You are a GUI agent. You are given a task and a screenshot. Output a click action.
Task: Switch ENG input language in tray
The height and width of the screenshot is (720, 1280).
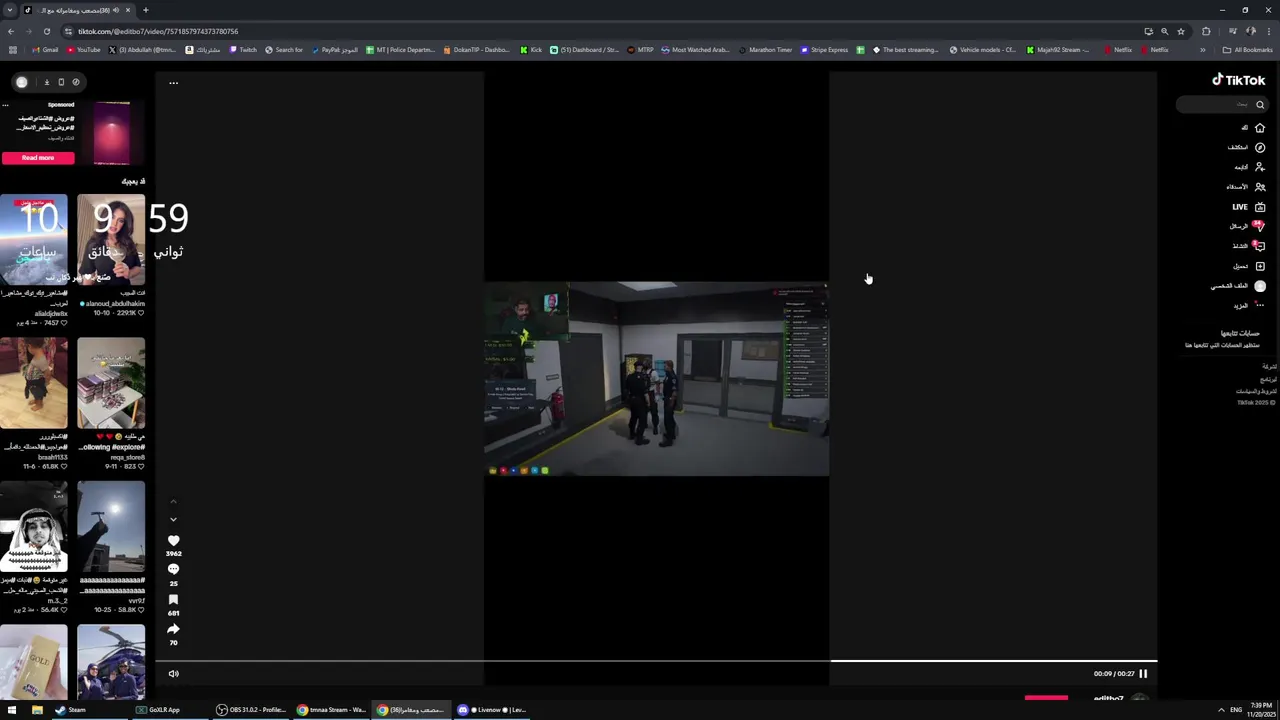click(1236, 710)
